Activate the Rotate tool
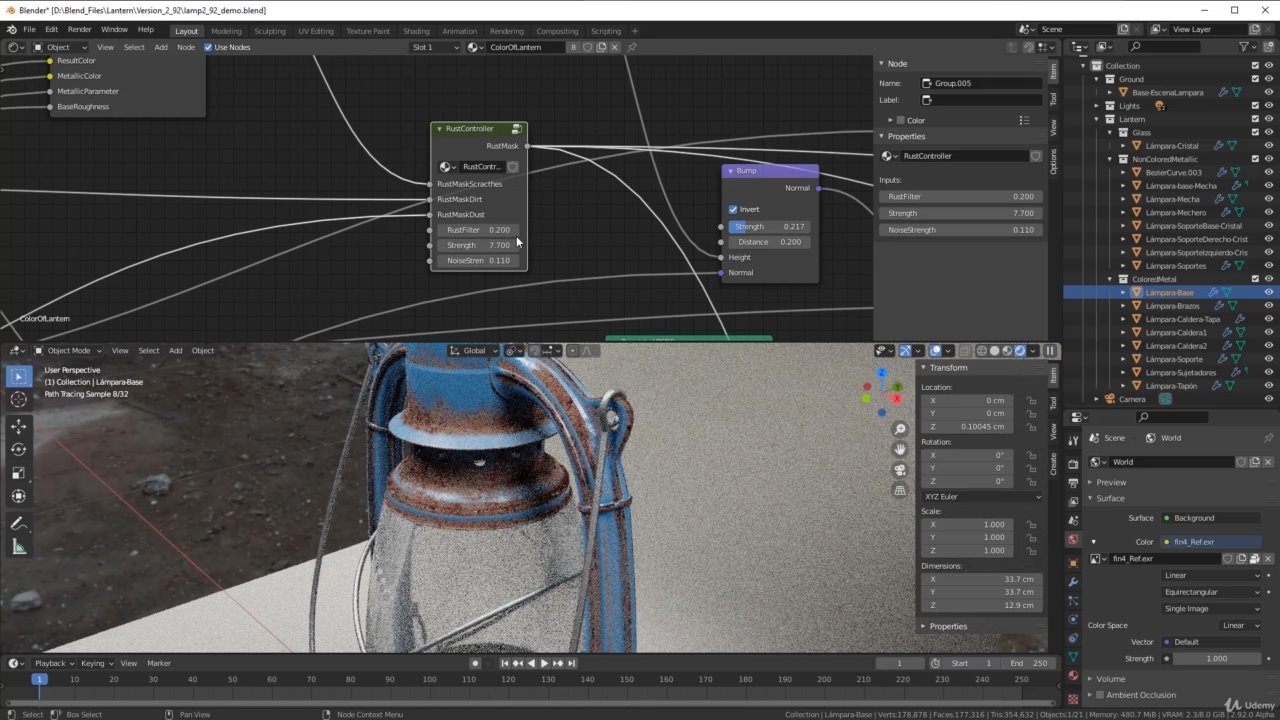This screenshot has width=1280, height=720. [18, 449]
